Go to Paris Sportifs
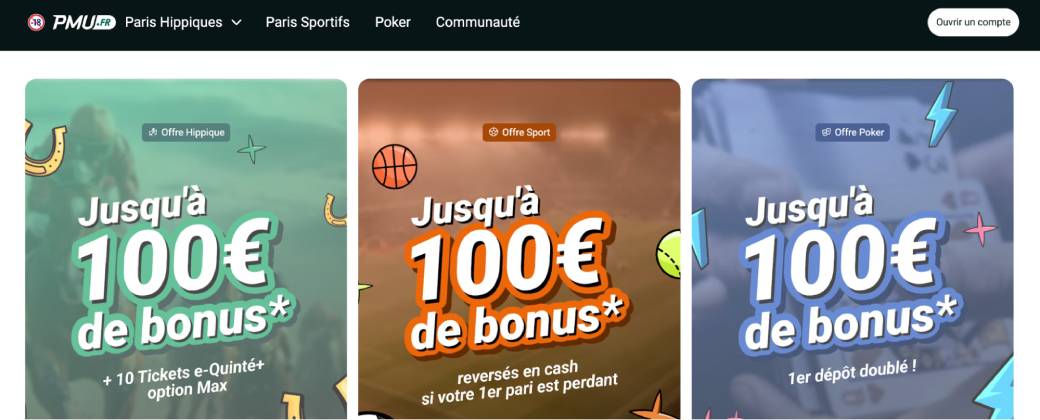Image resolution: width=1040 pixels, height=420 pixels. [x=308, y=22]
